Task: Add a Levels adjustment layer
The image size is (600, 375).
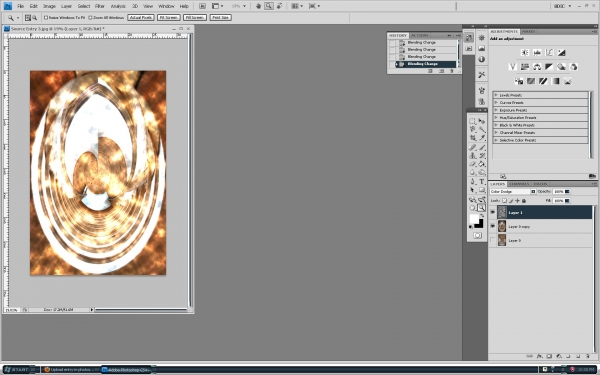Action: [537, 52]
